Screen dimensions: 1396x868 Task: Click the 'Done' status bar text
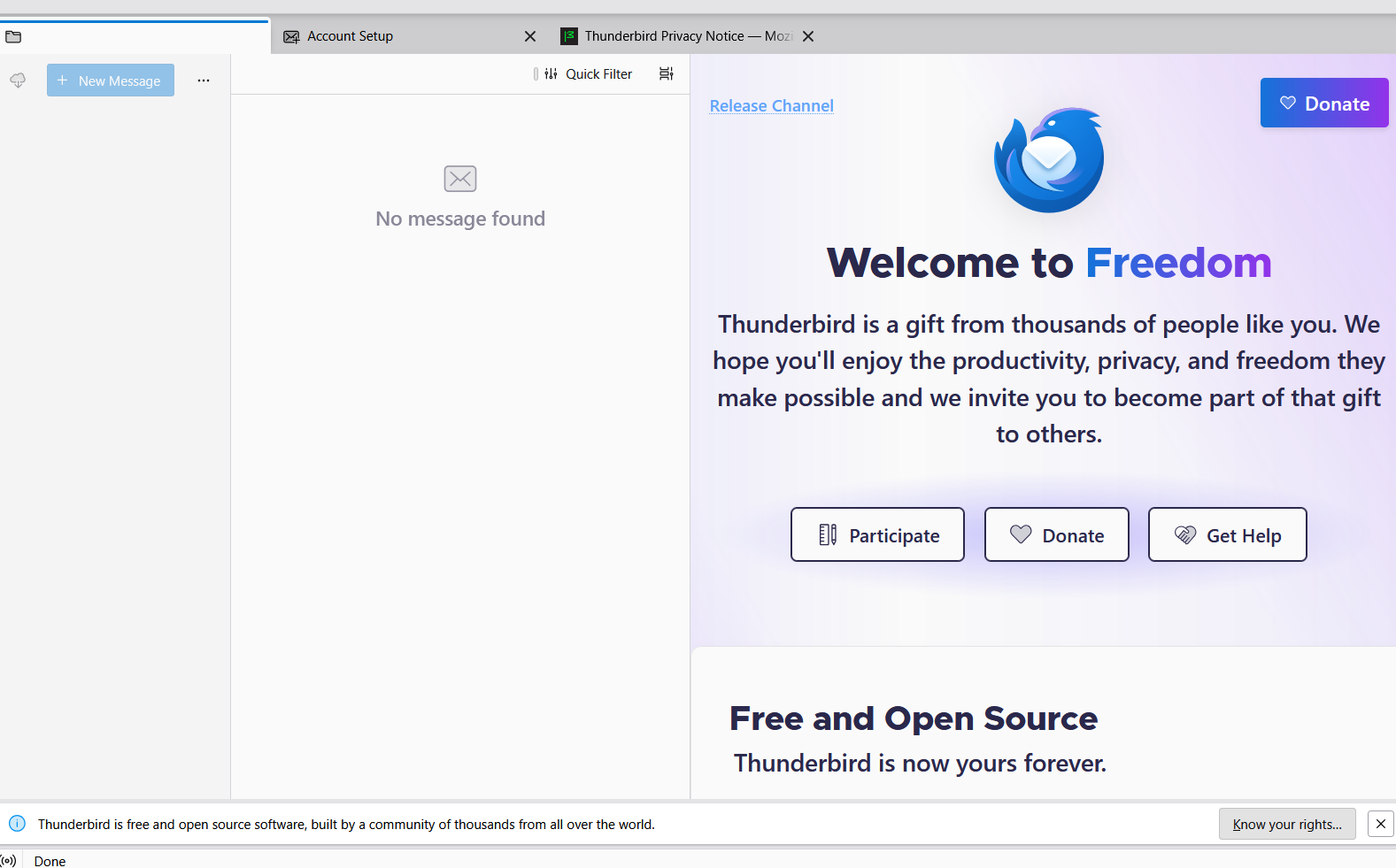[50, 861]
